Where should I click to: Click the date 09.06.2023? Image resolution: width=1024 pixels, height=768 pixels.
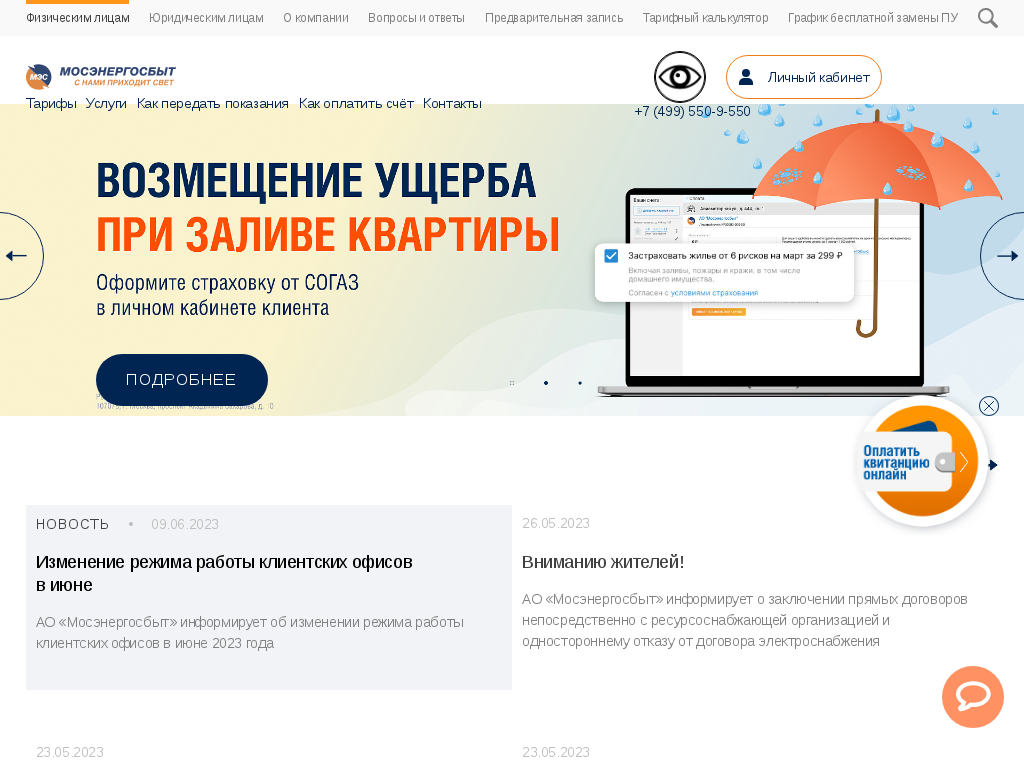185,524
